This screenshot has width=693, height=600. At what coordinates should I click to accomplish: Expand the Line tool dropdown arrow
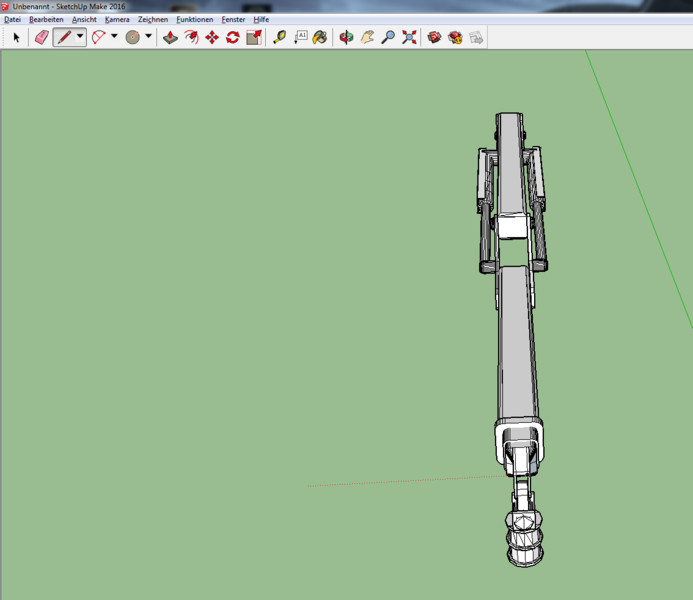point(80,37)
